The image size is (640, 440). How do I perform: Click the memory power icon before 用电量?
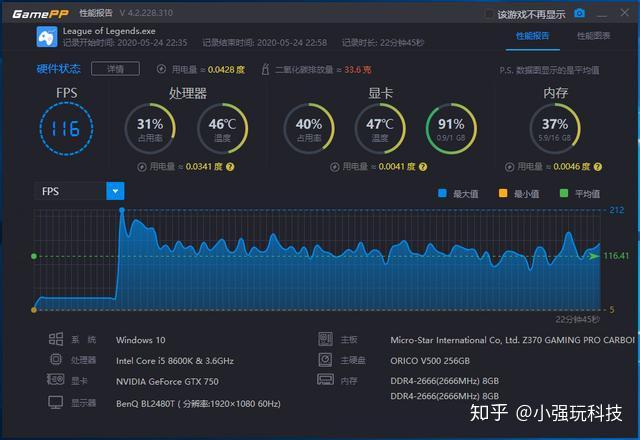click(509, 167)
